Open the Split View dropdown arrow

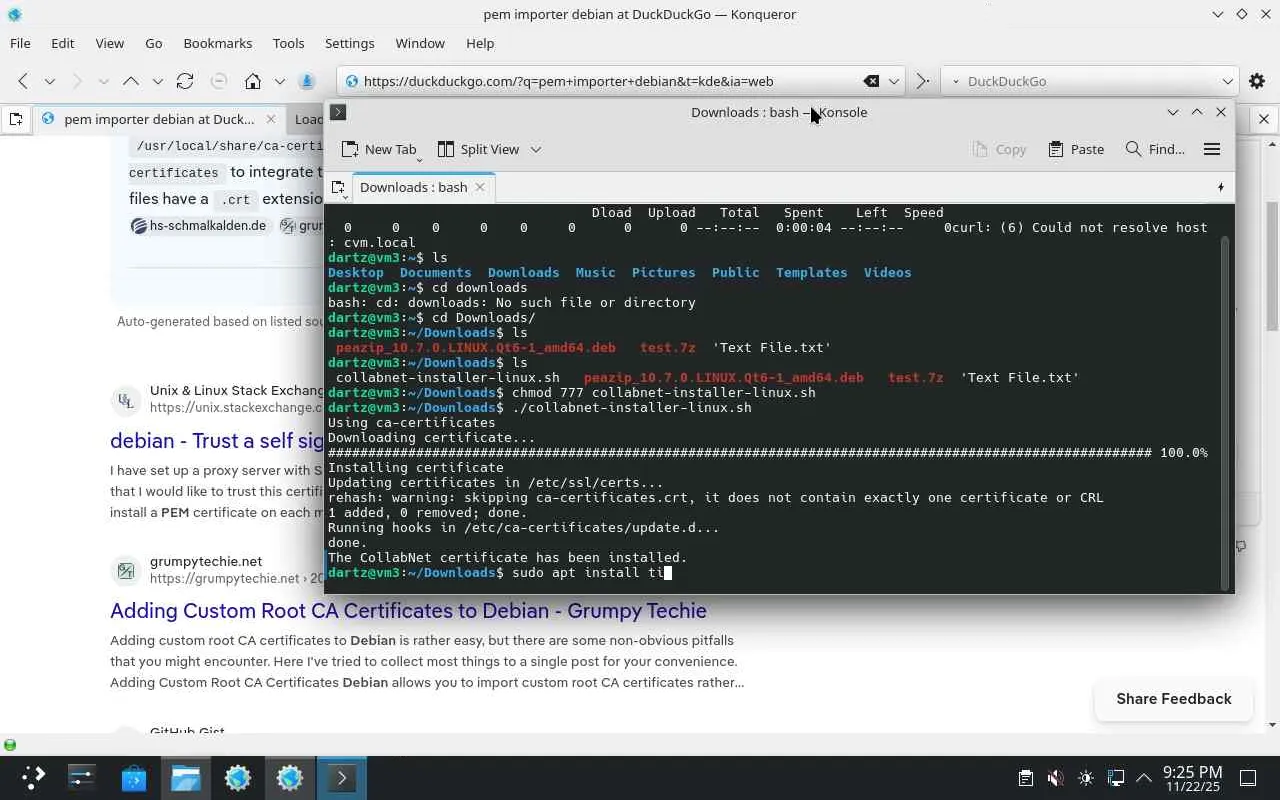point(536,149)
